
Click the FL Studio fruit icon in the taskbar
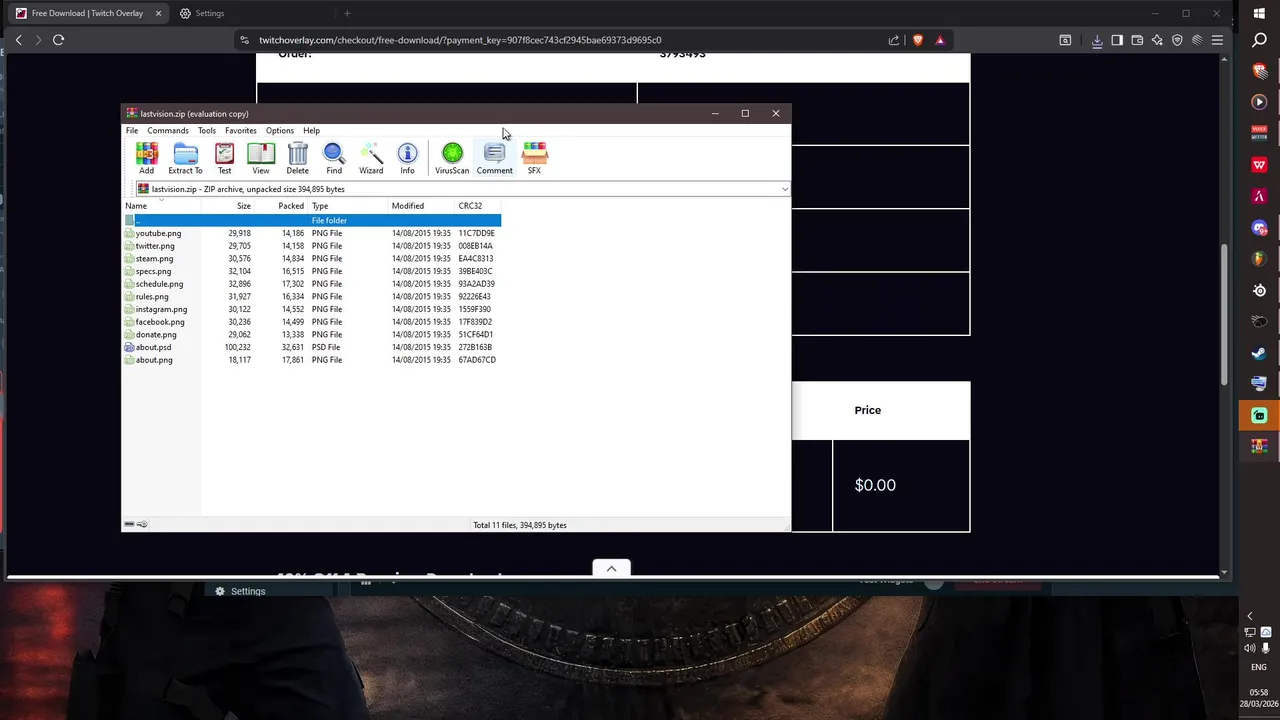(1259, 259)
